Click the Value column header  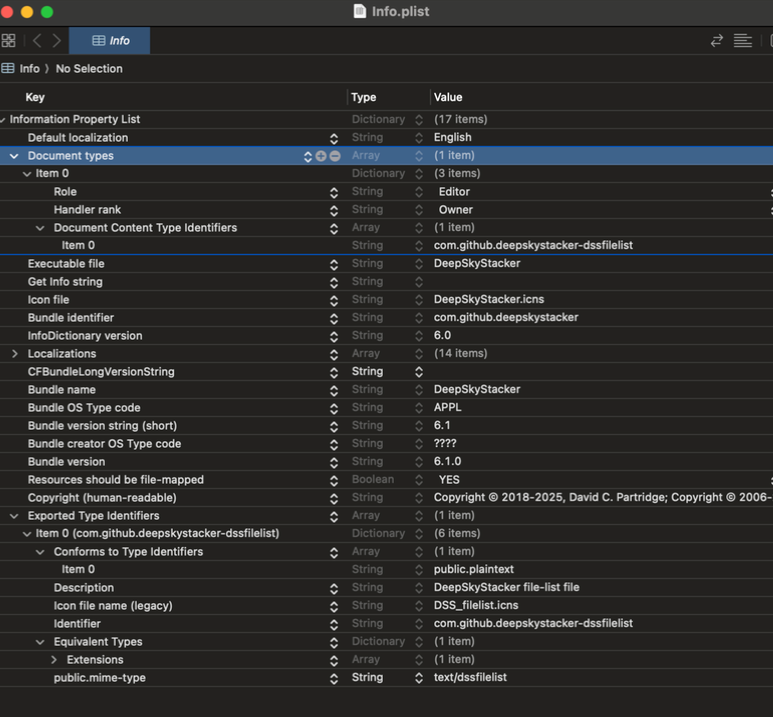point(448,97)
